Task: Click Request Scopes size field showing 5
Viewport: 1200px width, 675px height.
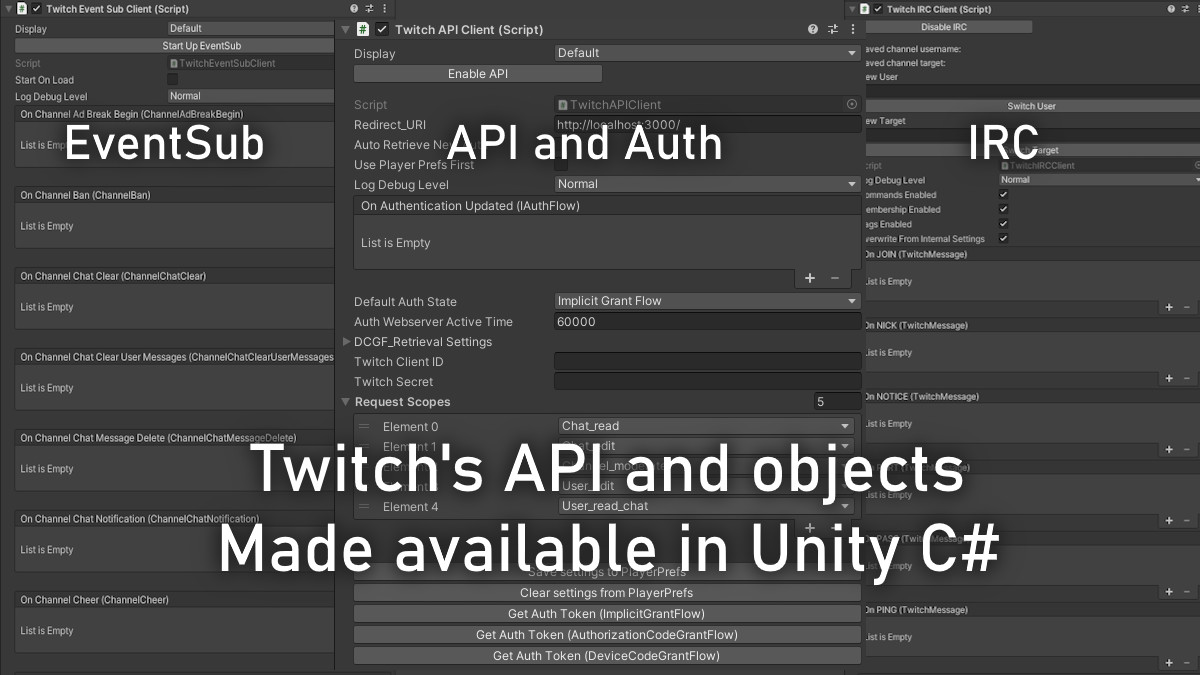Action: click(836, 402)
